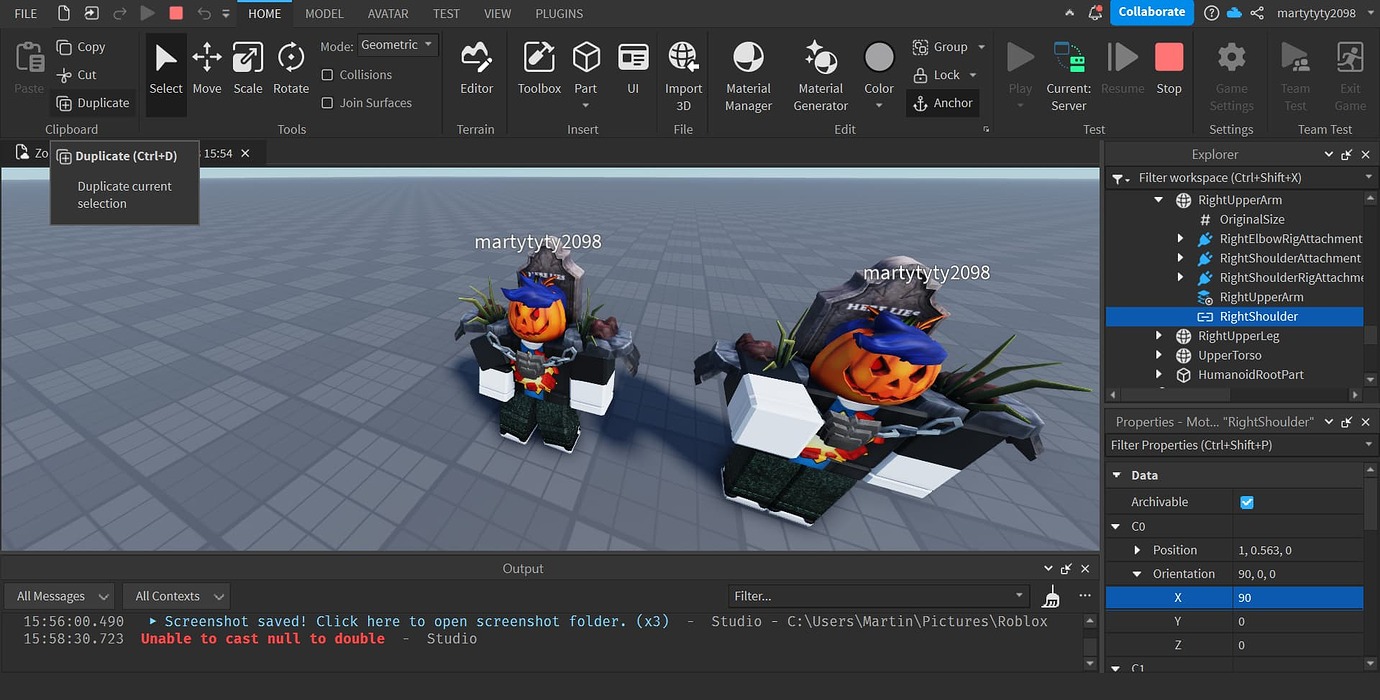Screen dimensions: 1380x700
Task: Uncheck the Archivable property
Action: tap(1247, 501)
